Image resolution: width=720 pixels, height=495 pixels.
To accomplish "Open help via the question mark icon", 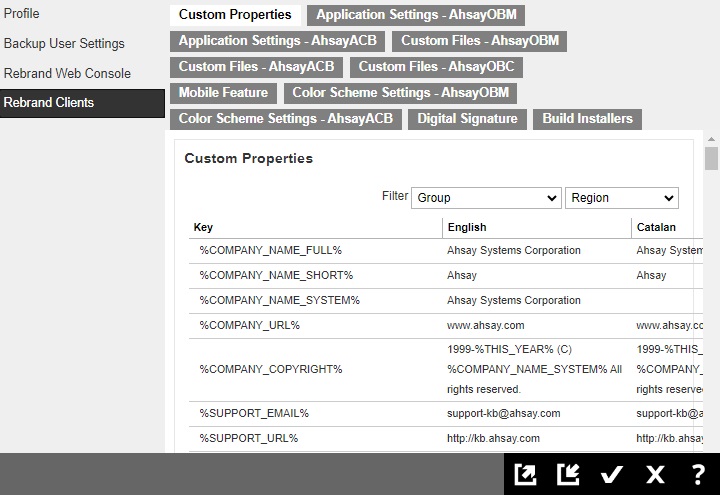I will tap(698, 475).
